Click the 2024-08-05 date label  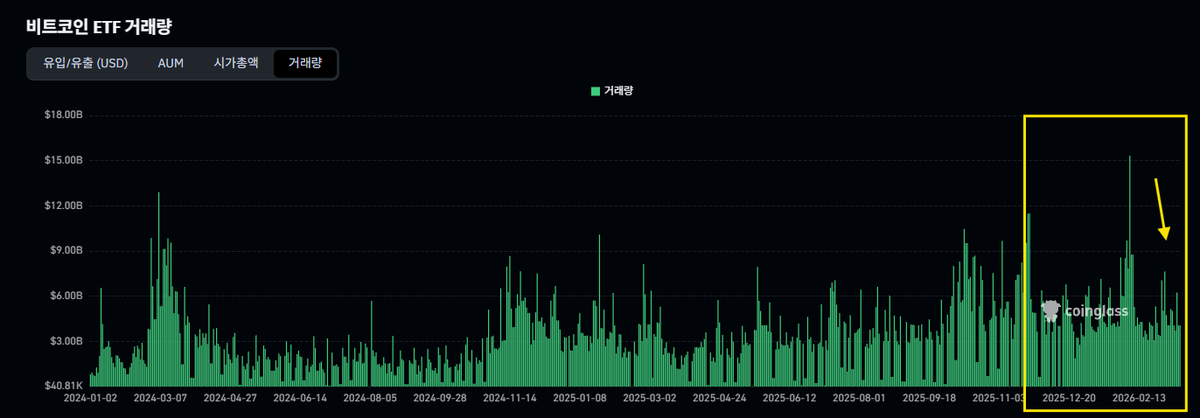click(370, 397)
